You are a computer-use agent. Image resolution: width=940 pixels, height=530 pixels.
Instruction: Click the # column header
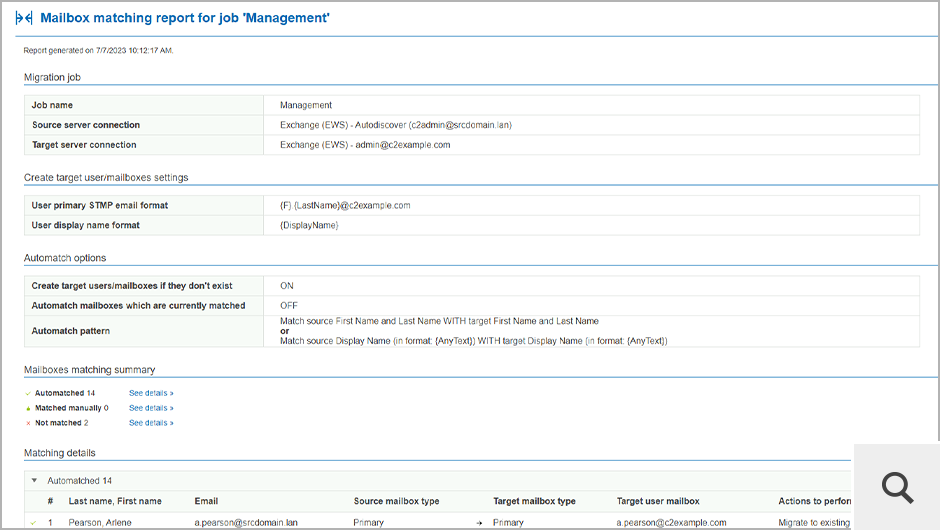50,501
